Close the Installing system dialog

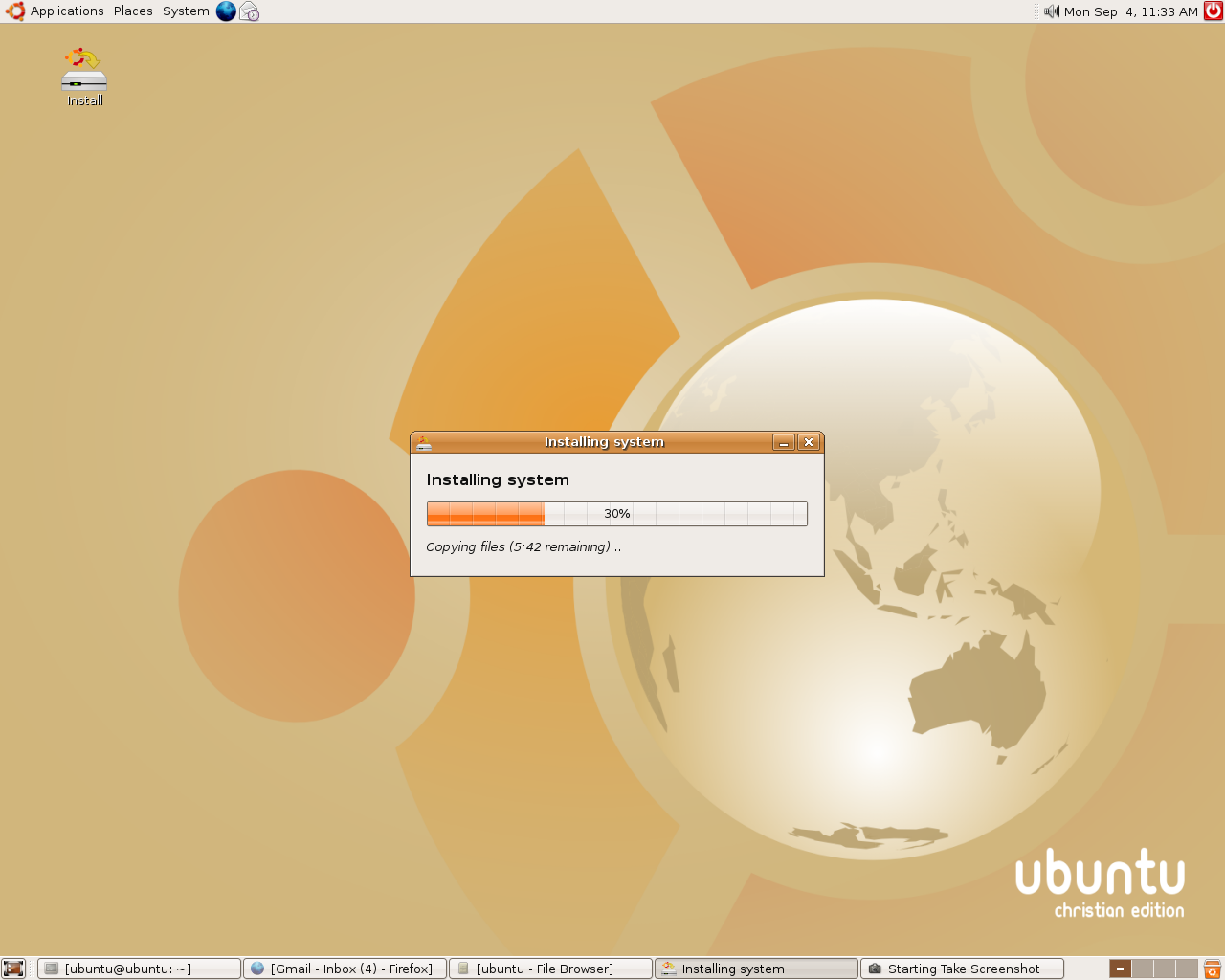click(x=809, y=442)
